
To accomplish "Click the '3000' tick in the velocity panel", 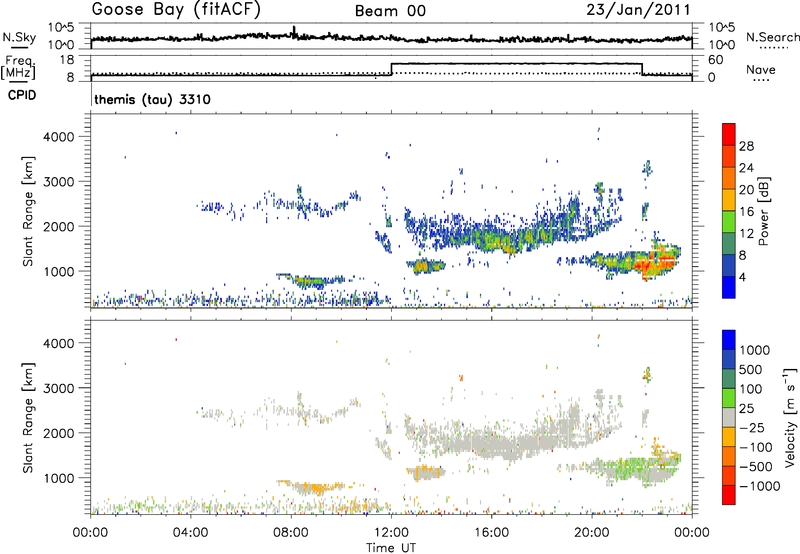I will pos(61,388).
